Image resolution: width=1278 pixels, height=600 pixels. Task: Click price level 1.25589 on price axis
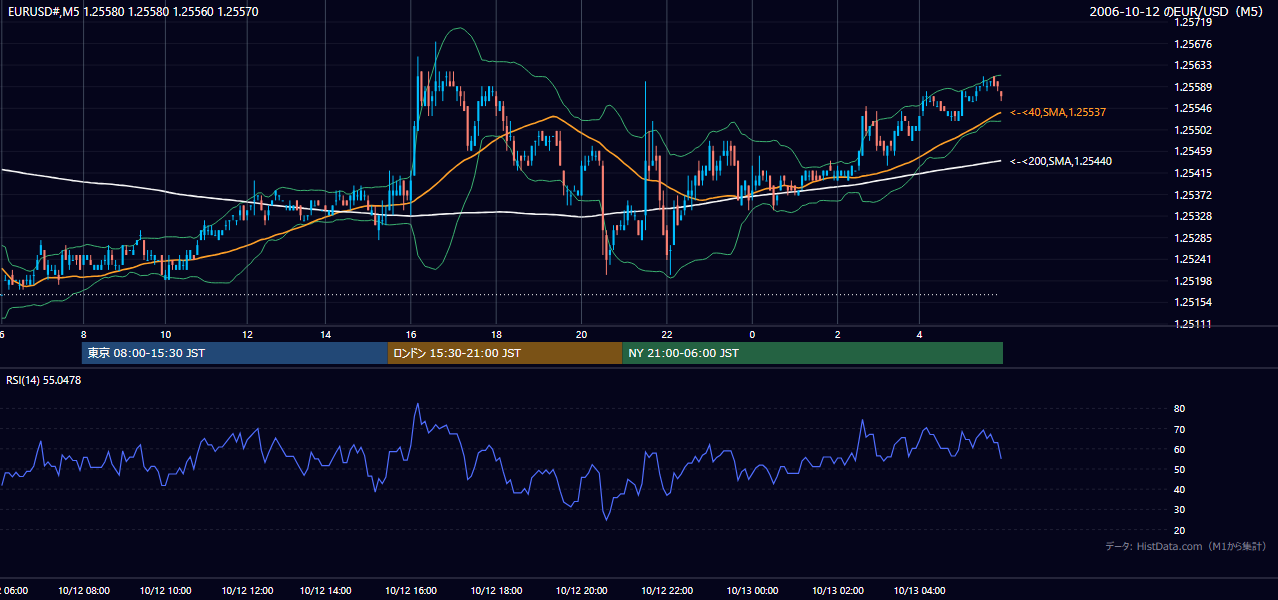click(x=1193, y=87)
